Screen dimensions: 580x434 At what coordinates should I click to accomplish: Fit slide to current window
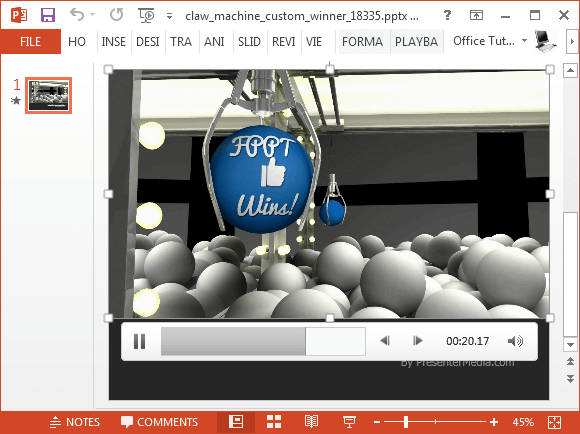coord(554,422)
